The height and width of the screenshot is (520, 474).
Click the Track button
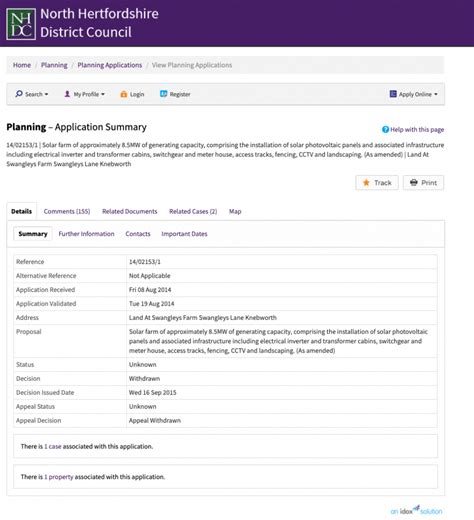click(x=377, y=183)
